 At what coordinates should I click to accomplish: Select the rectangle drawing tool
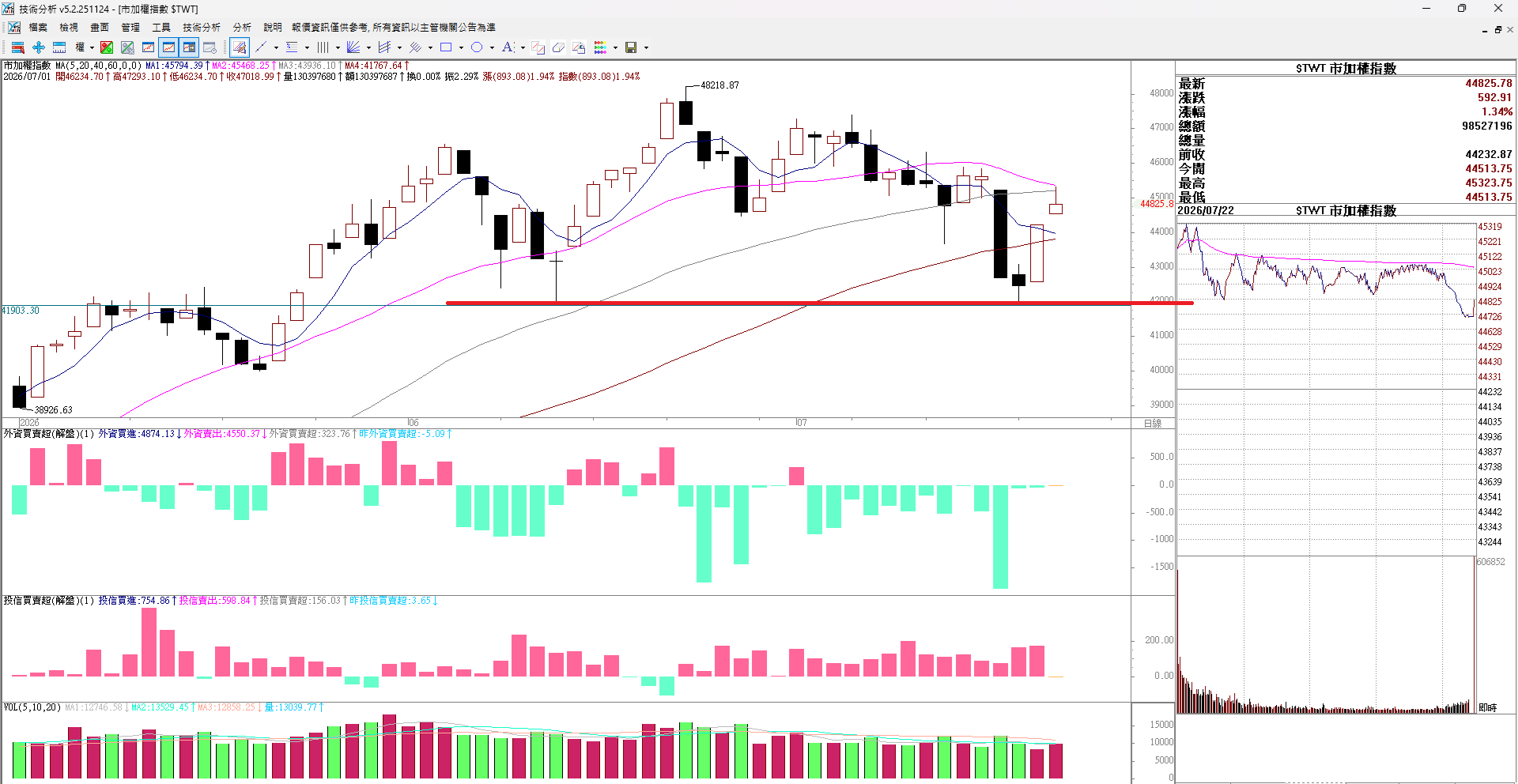click(x=446, y=47)
